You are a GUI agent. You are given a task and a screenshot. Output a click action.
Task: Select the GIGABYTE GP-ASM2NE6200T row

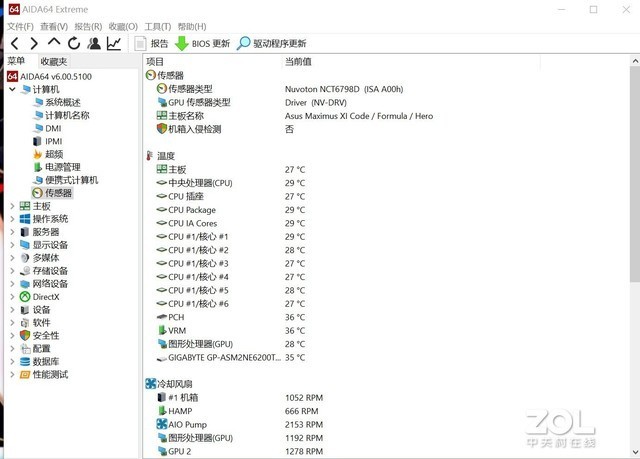click(231, 357)
